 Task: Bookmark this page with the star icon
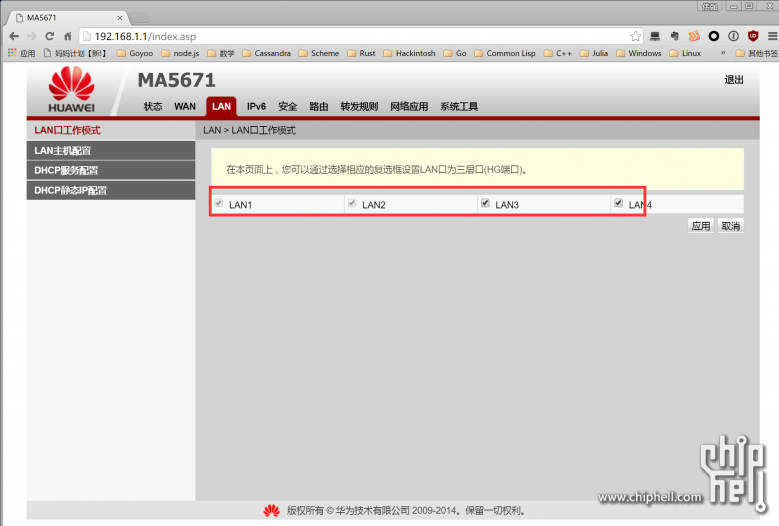point(635,36)
